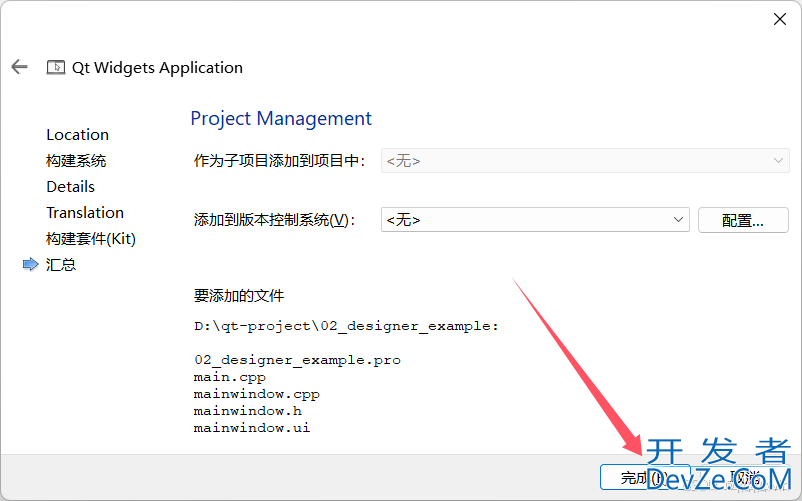Close the wizard dialog with X

(x=779, y=19)
